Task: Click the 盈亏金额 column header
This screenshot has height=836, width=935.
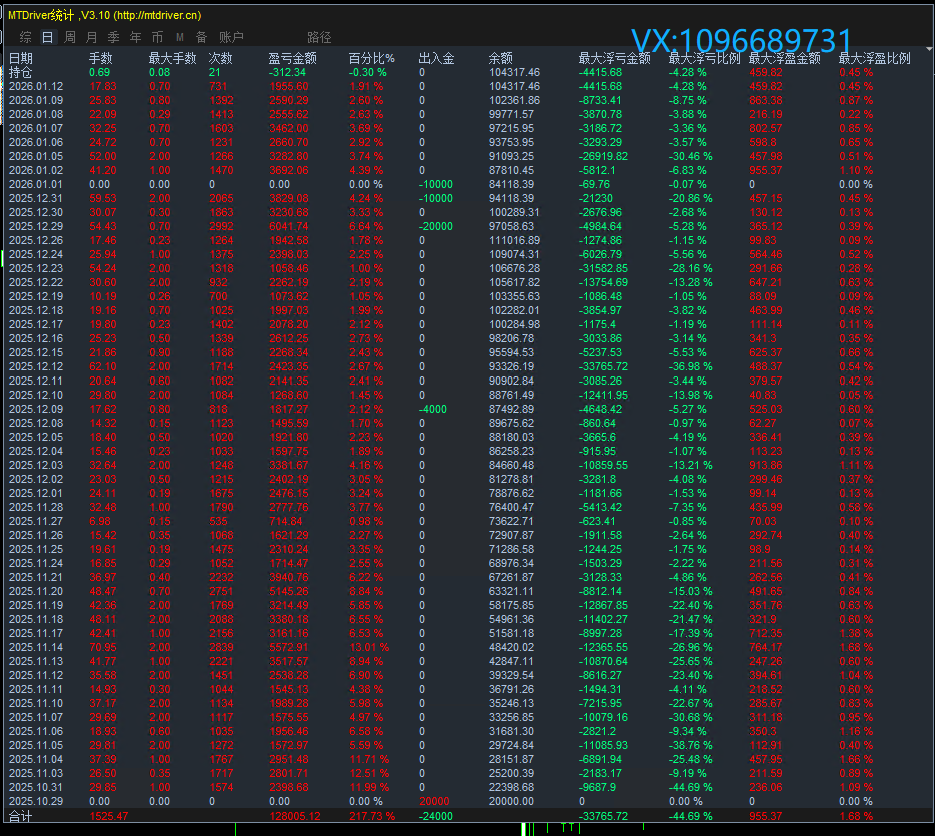Action: 293,59
